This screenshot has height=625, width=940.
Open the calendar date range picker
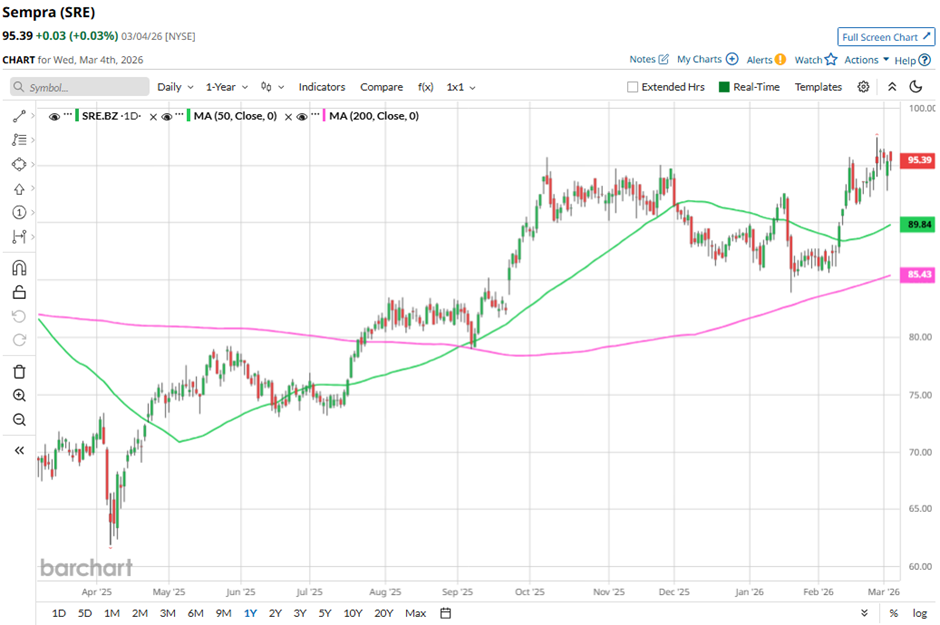click(x=445, y=613)
